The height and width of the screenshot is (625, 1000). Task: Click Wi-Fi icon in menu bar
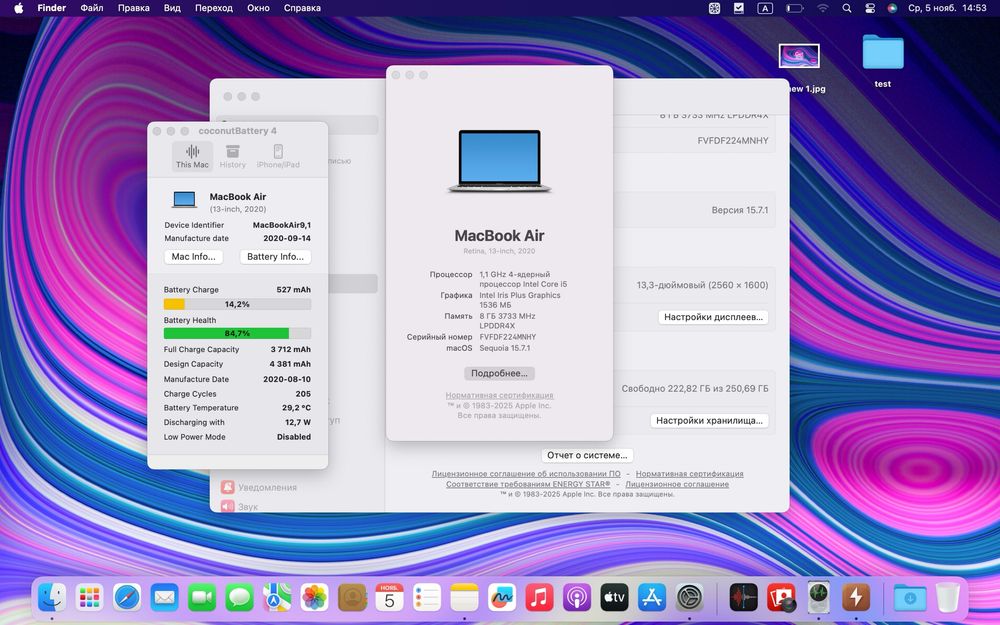(x=823, y=8)
